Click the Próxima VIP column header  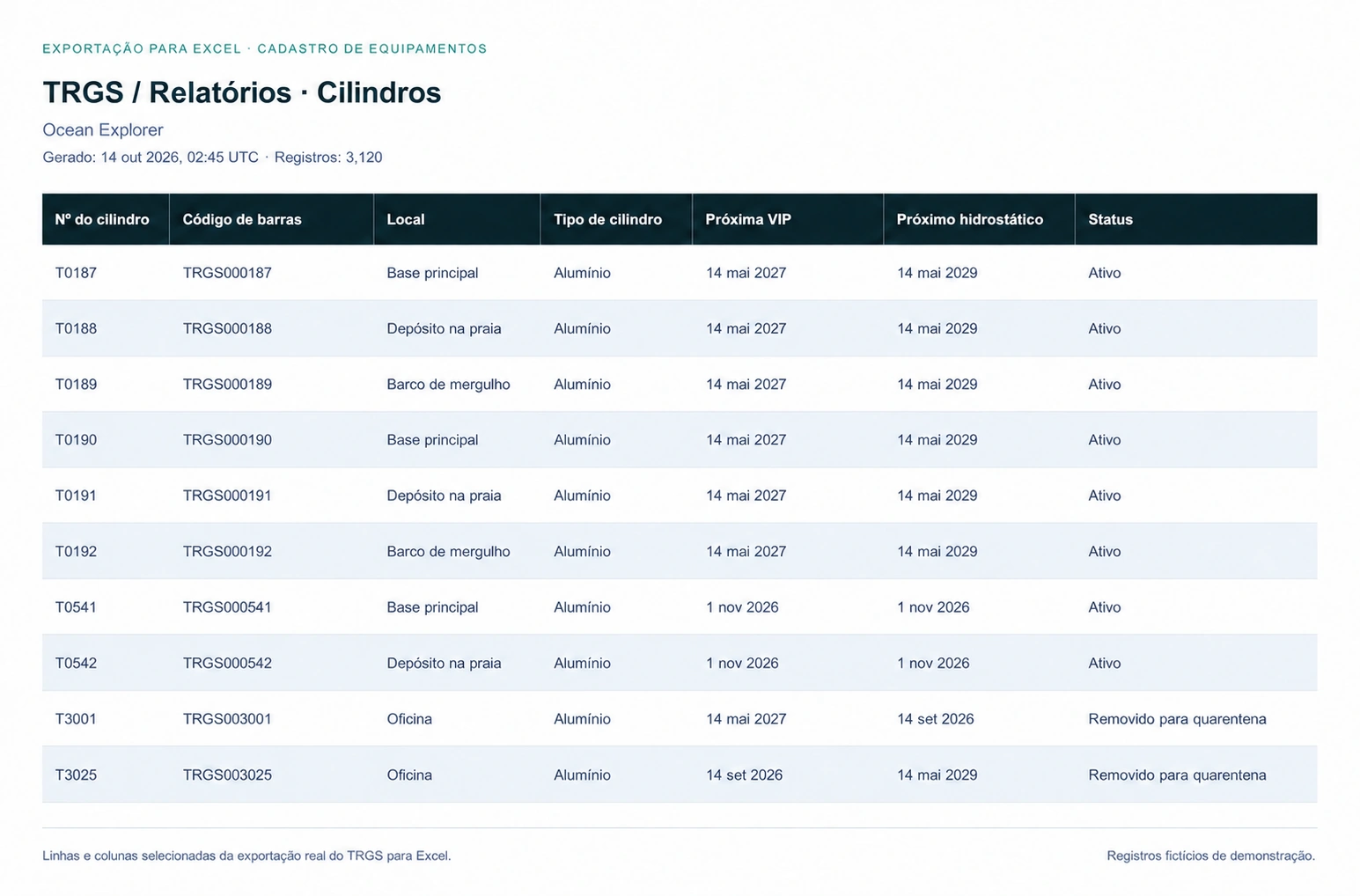pos(788,219)
